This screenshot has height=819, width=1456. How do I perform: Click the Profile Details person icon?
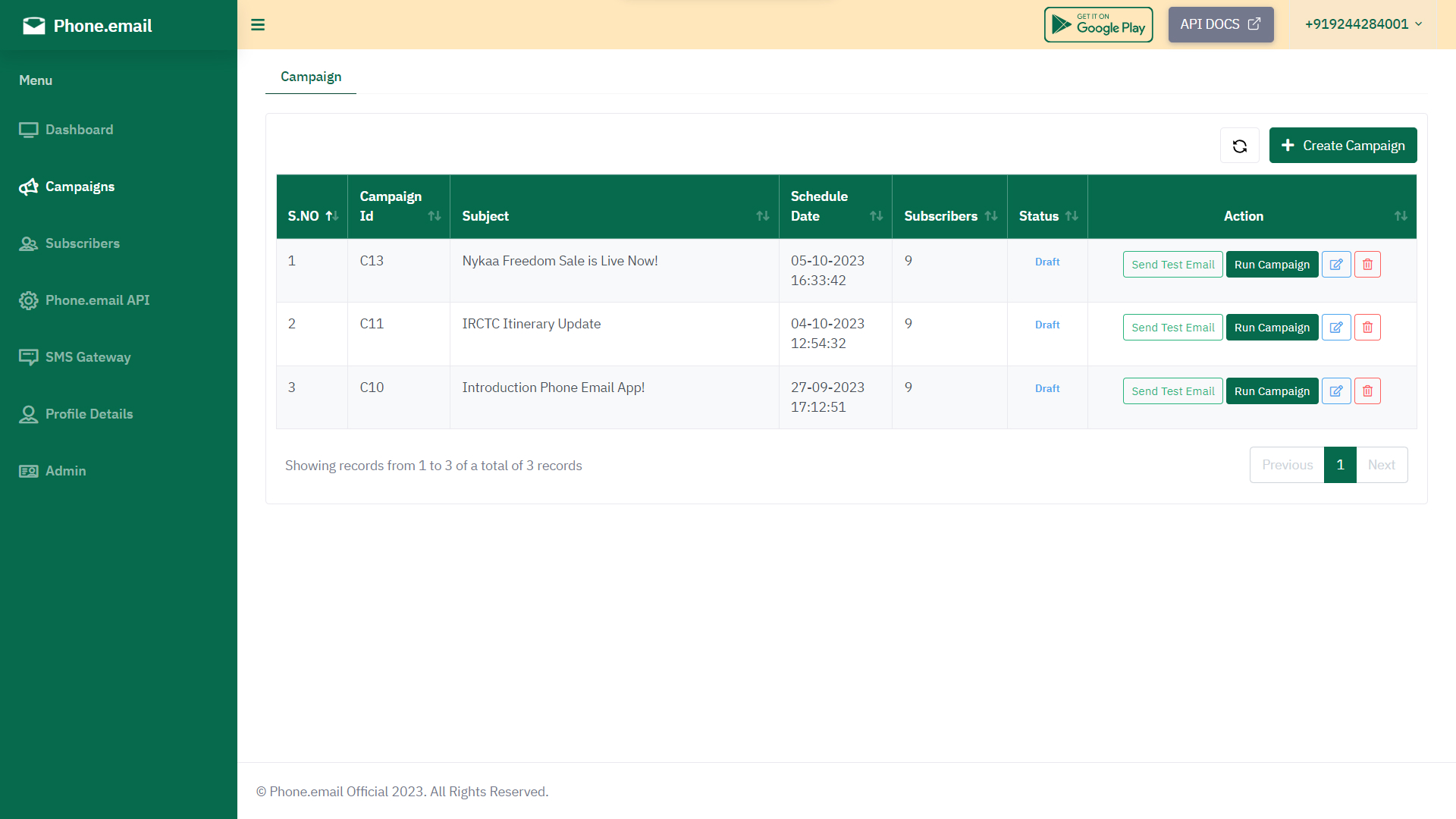click(x=29, y=415)
